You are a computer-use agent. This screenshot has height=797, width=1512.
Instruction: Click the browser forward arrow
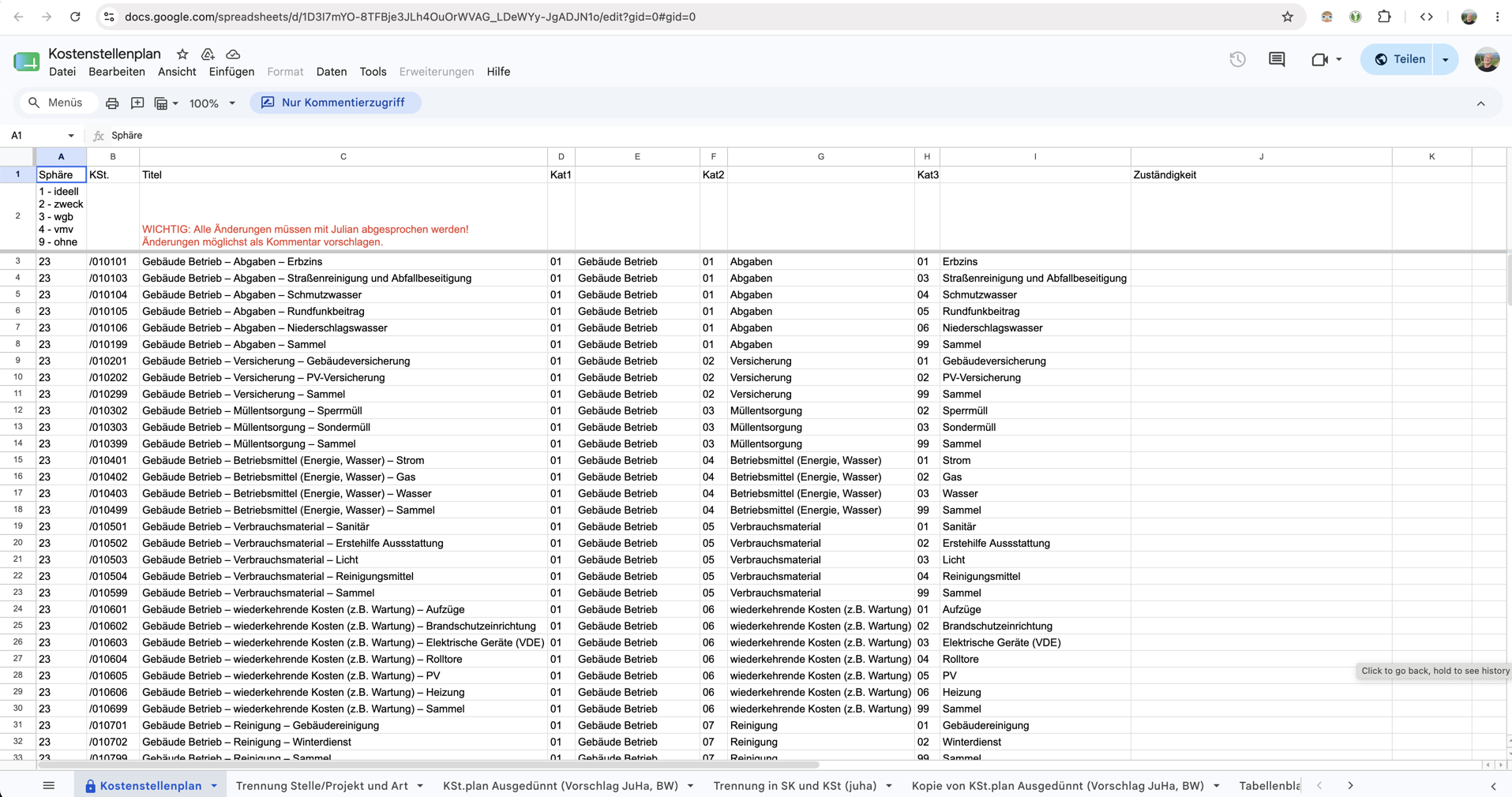click(x=47, y=17)
